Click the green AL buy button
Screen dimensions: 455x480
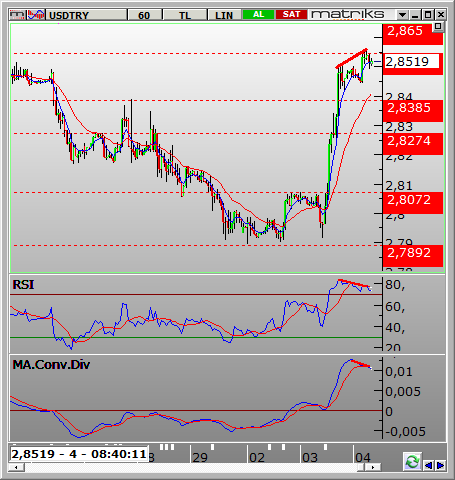click(258, 14)
